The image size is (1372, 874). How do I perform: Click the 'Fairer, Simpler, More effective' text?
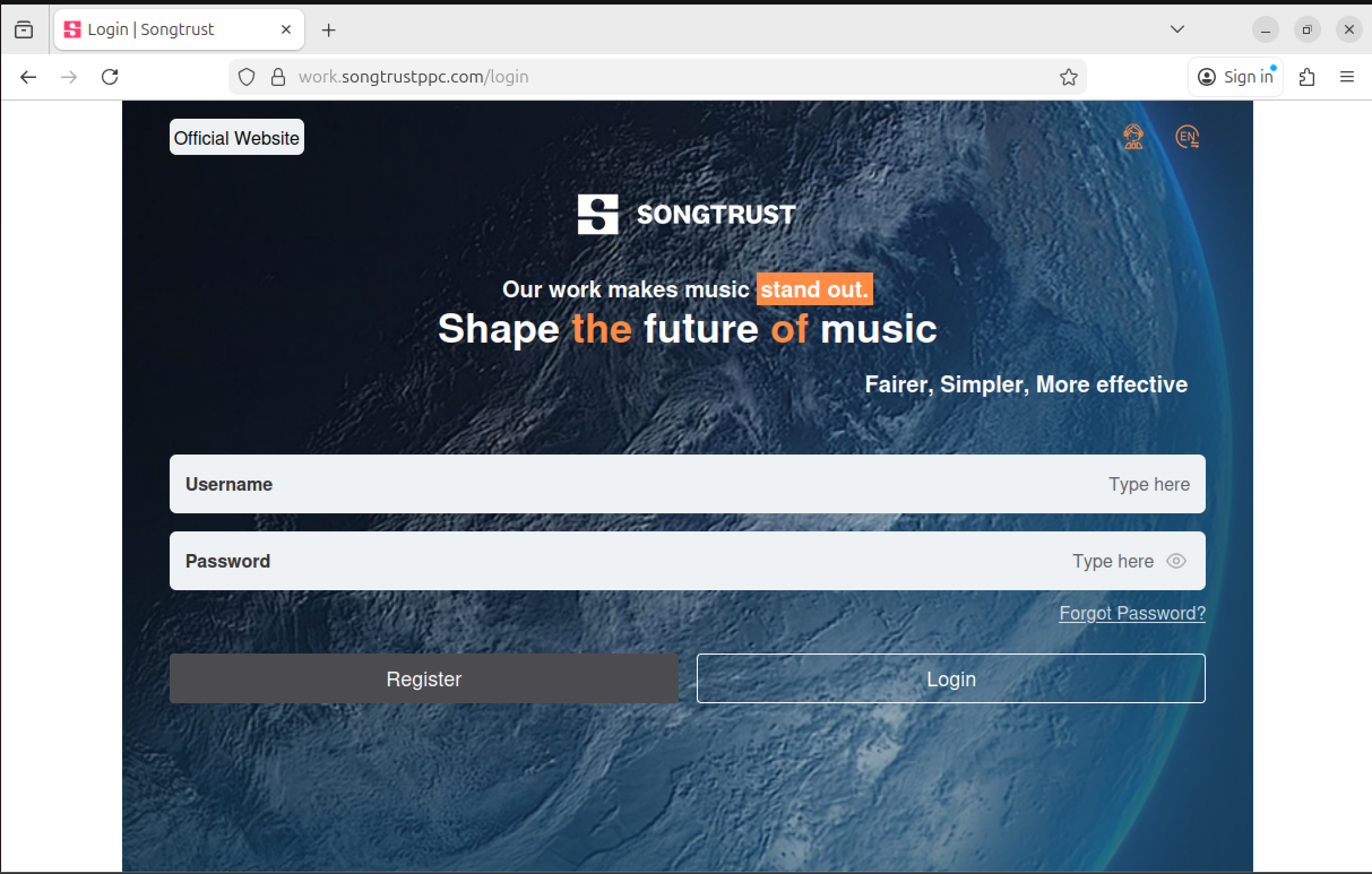(1026, 384)
